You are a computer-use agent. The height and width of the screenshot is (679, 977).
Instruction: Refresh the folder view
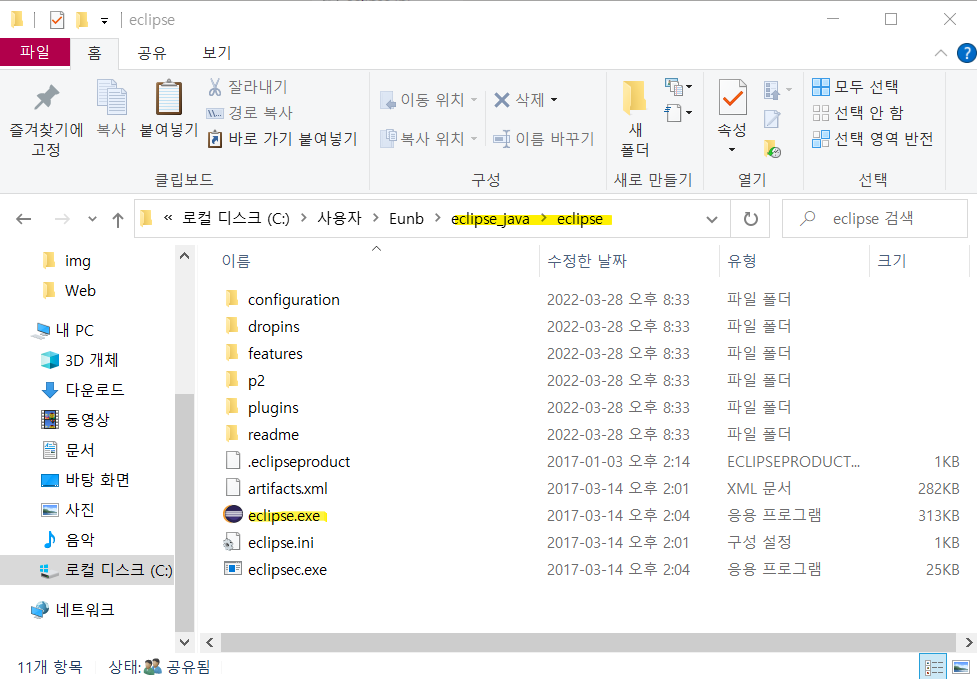click(751, 219)
